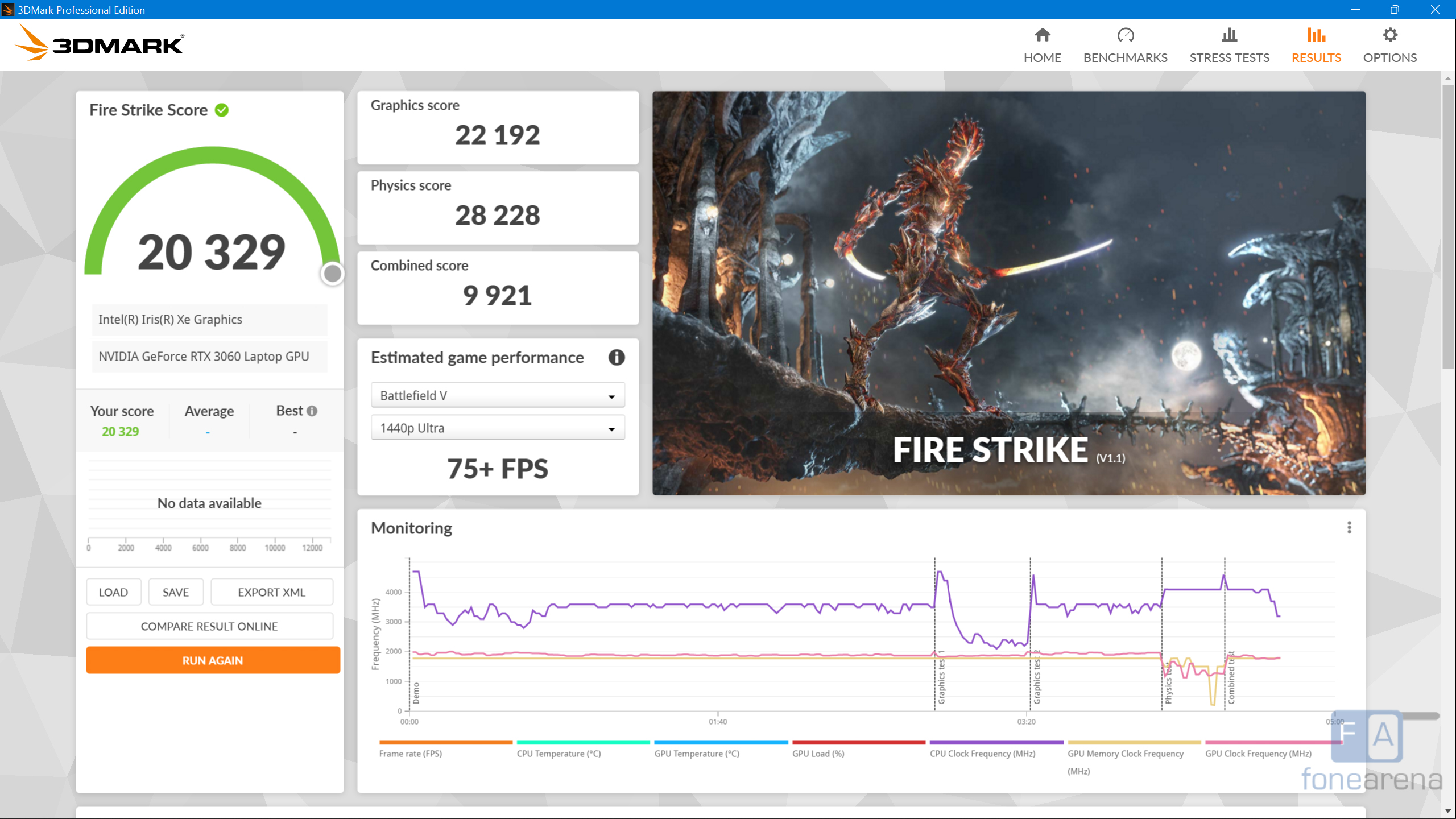1456x819 pixels.
Task: Click the score gauge grey knob
Action: pos(332,274)
